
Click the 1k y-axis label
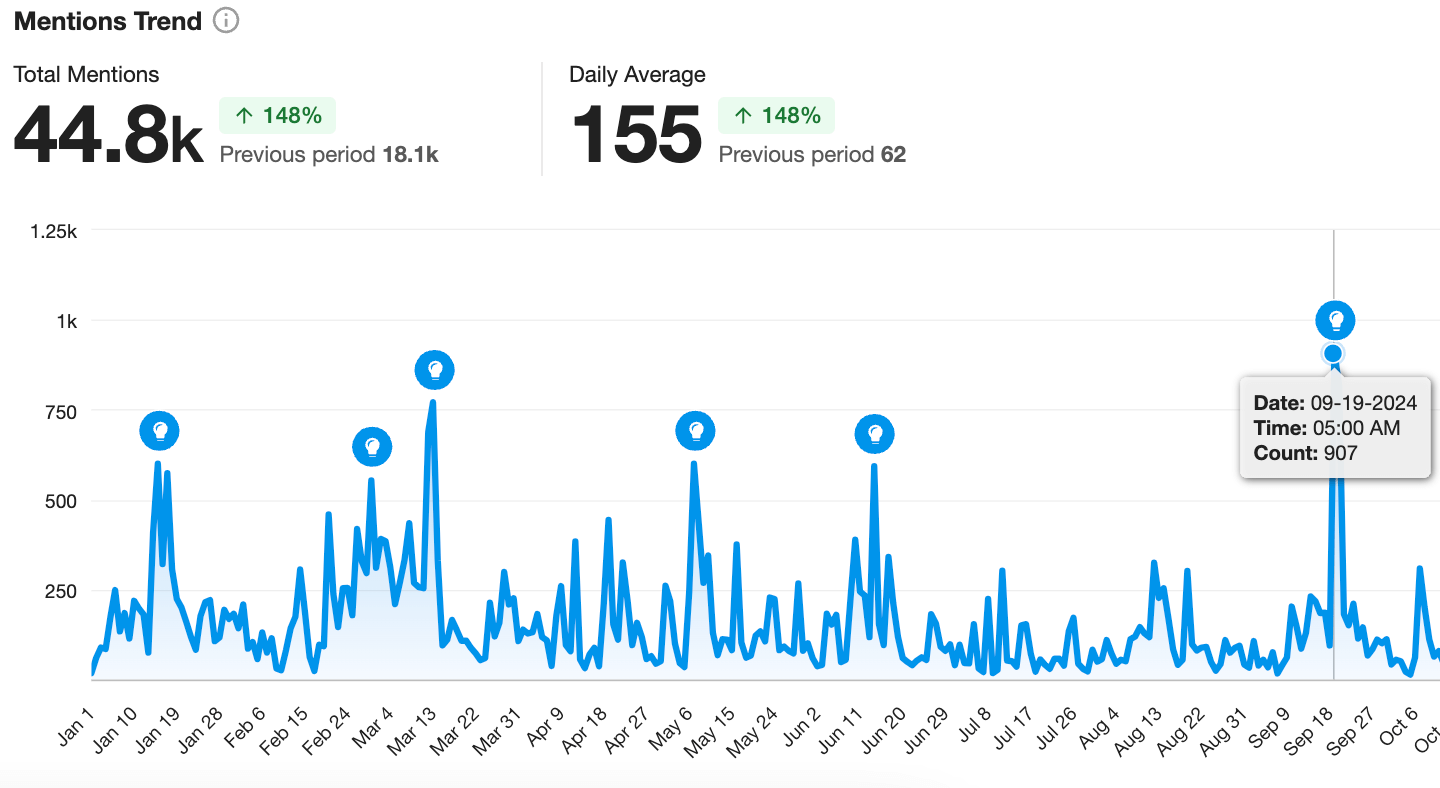pyautogui.click(x=67, y=321)
